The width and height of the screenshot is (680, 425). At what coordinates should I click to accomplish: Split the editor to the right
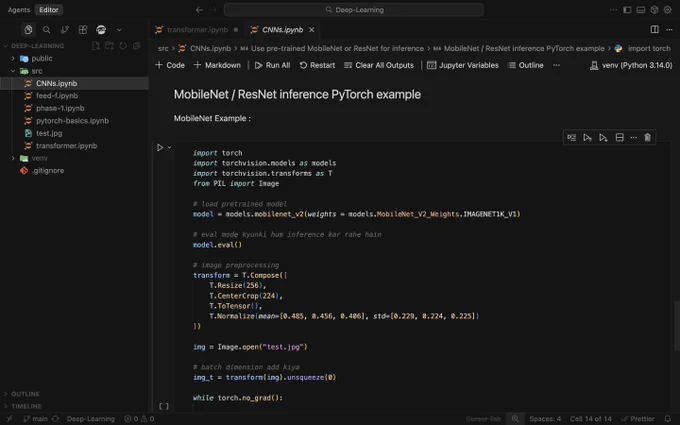(x=654, y=29)
